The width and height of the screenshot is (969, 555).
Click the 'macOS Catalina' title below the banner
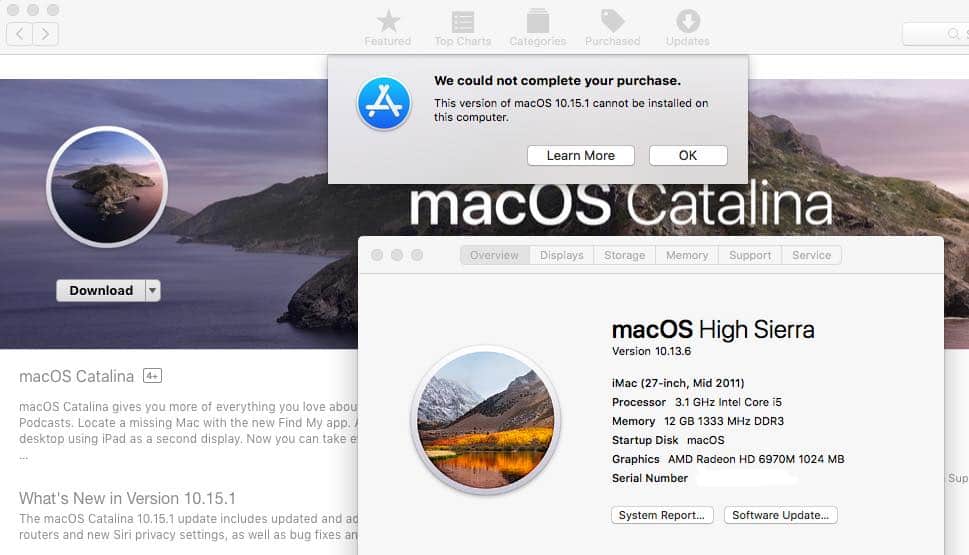tap(76, 376)
